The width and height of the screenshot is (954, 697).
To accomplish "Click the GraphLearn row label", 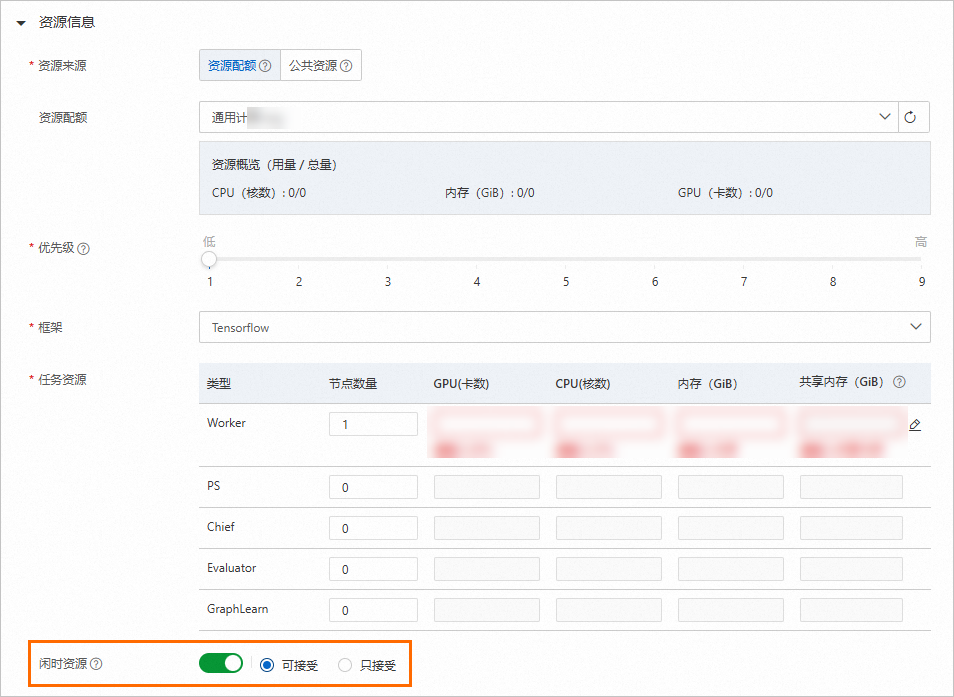I will (x=237, y=609).
